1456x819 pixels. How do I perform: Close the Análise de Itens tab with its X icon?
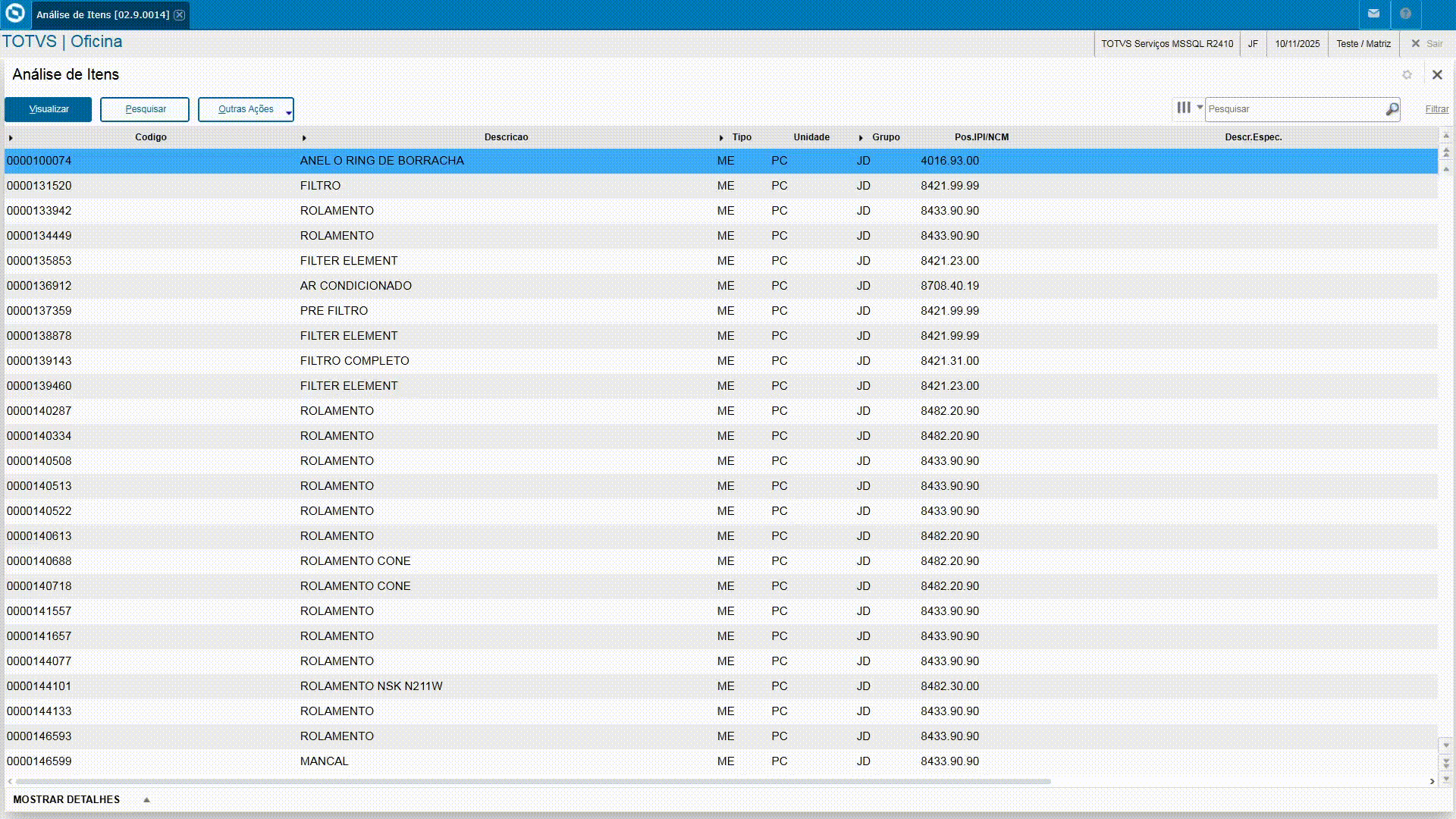pos(180,15)
